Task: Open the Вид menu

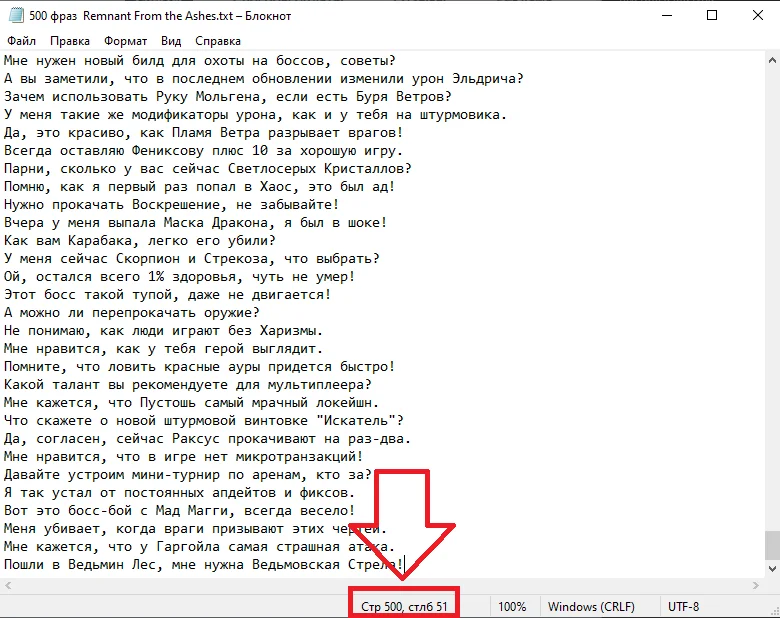Action: coord(171,41)
